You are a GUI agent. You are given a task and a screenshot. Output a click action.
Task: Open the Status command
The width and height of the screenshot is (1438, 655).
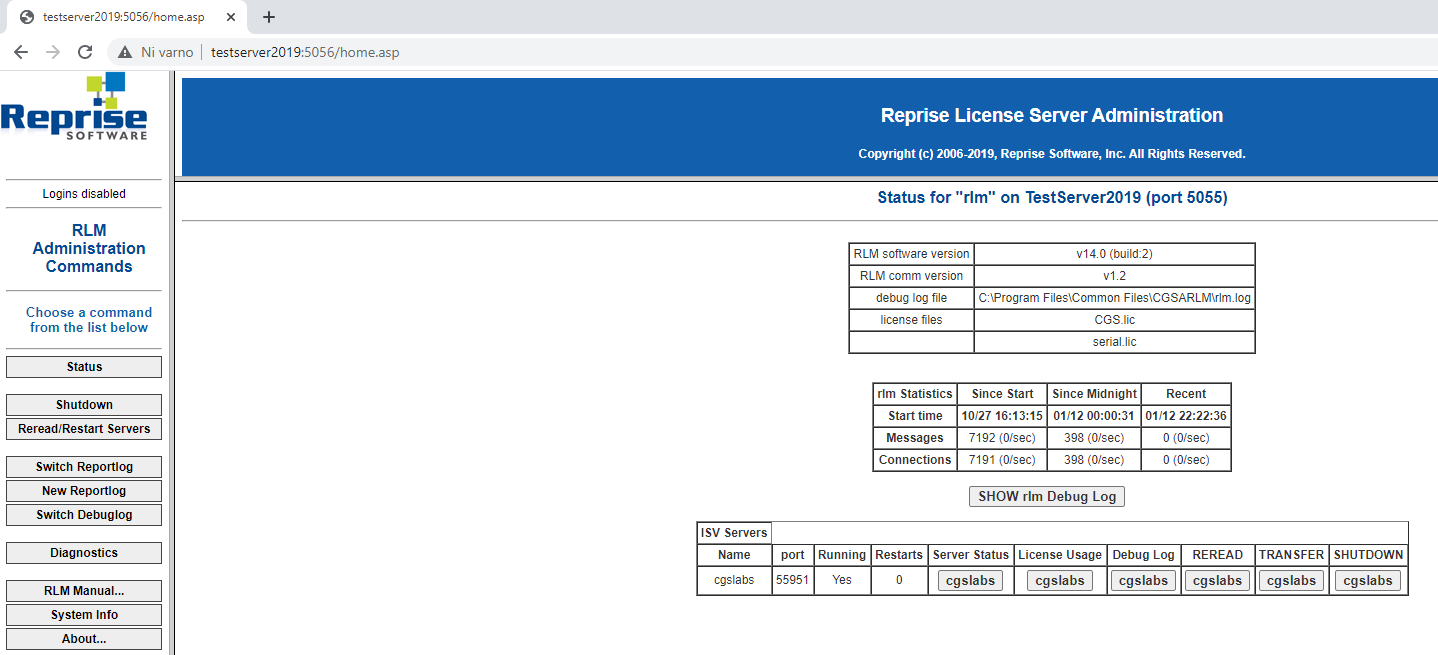84,367
